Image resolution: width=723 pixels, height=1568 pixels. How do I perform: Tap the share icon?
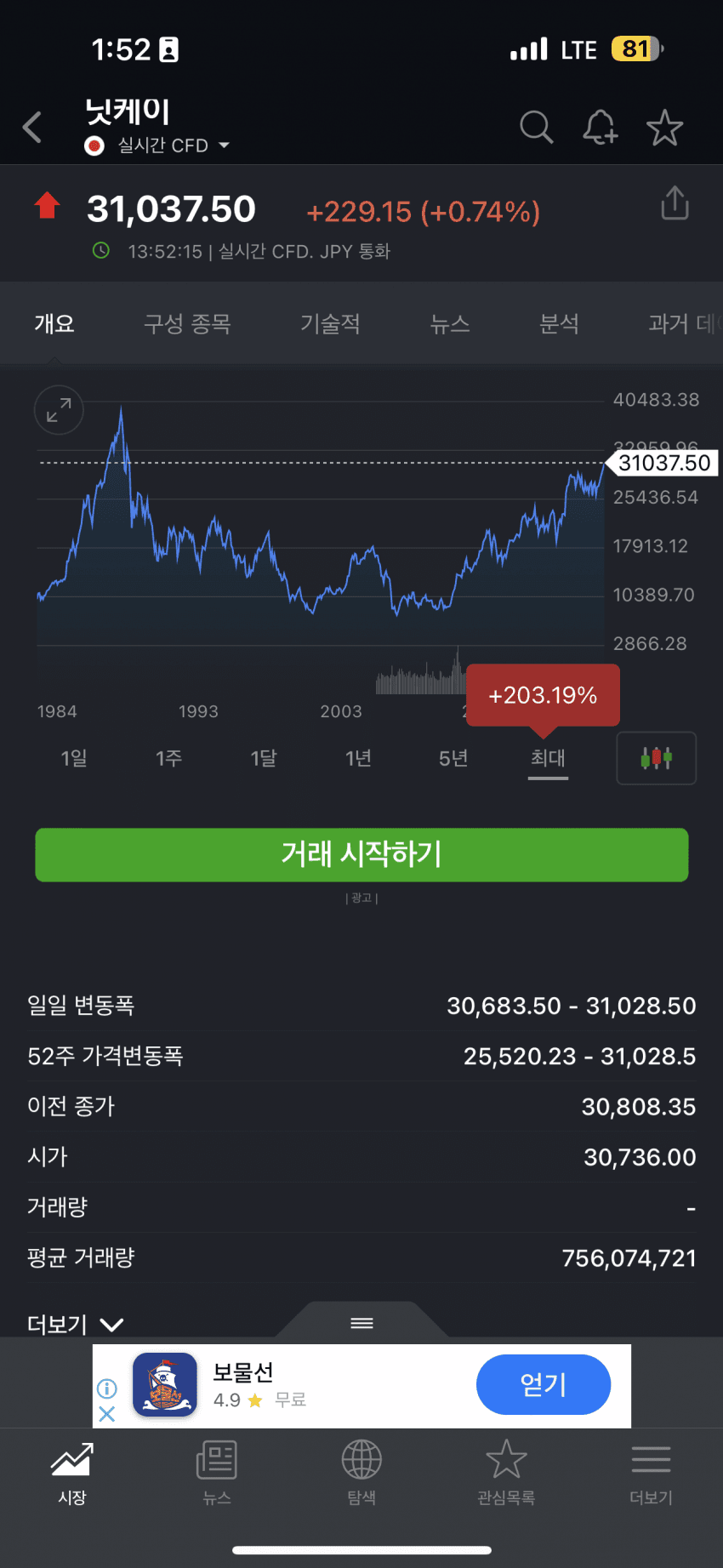coord(675,203)
